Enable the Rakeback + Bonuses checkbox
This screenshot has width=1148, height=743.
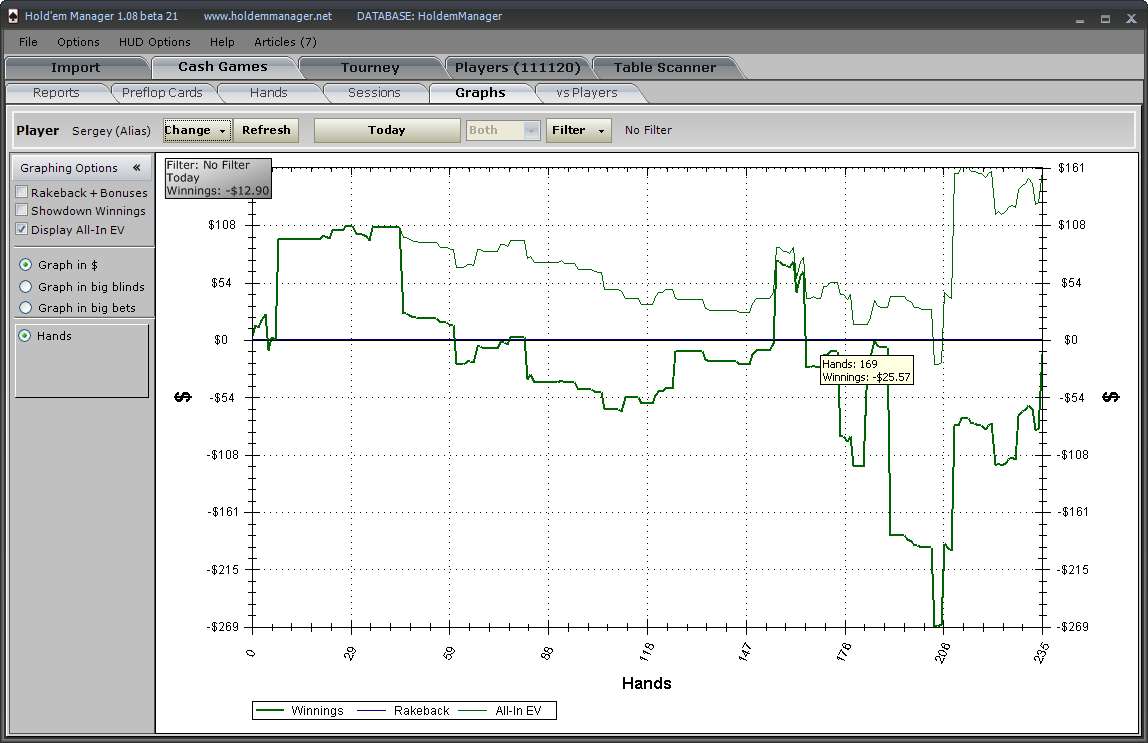[x=22, y=192]
